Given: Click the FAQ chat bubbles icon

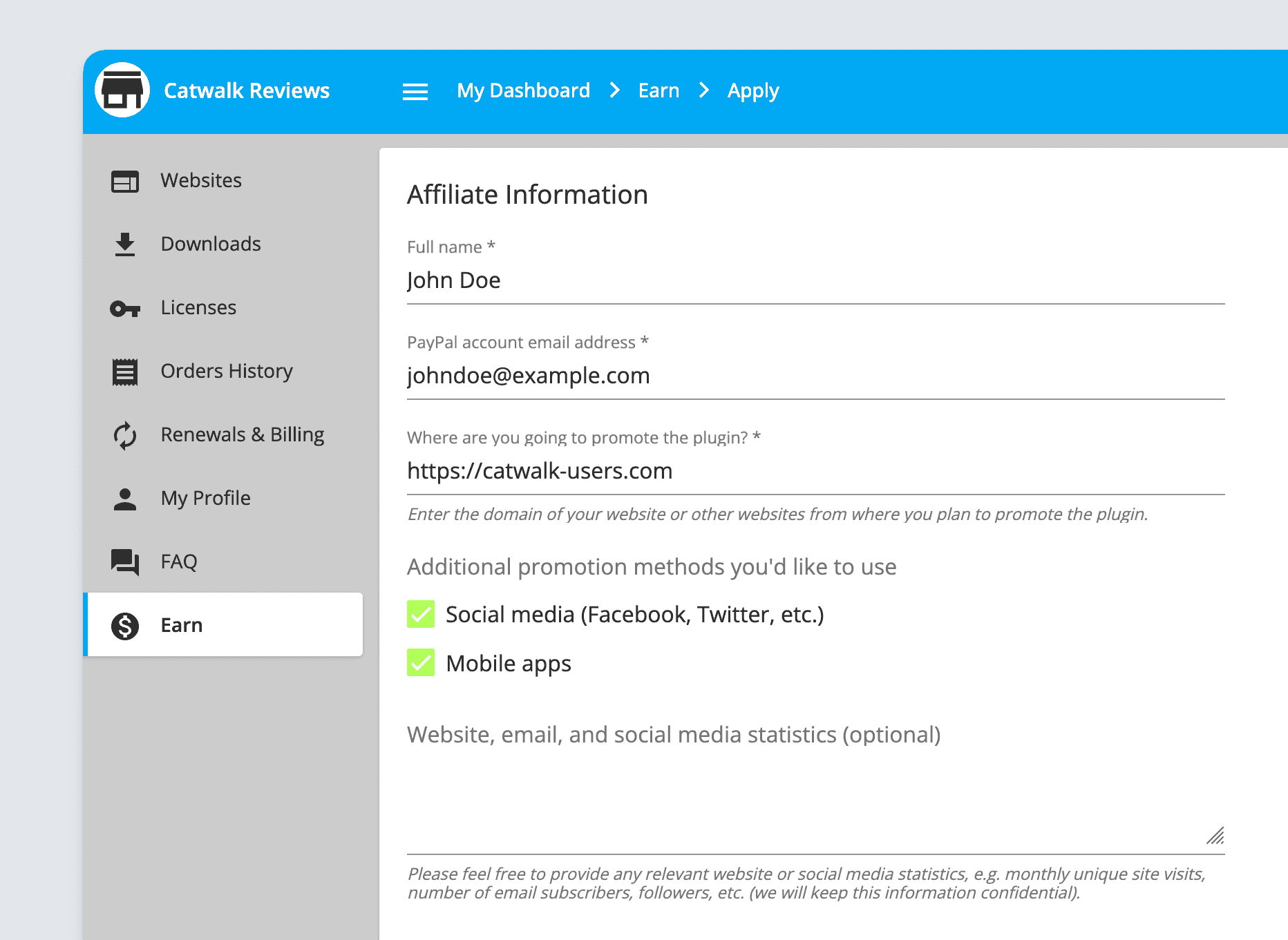Looking at the screenshot, I should 125,562.
